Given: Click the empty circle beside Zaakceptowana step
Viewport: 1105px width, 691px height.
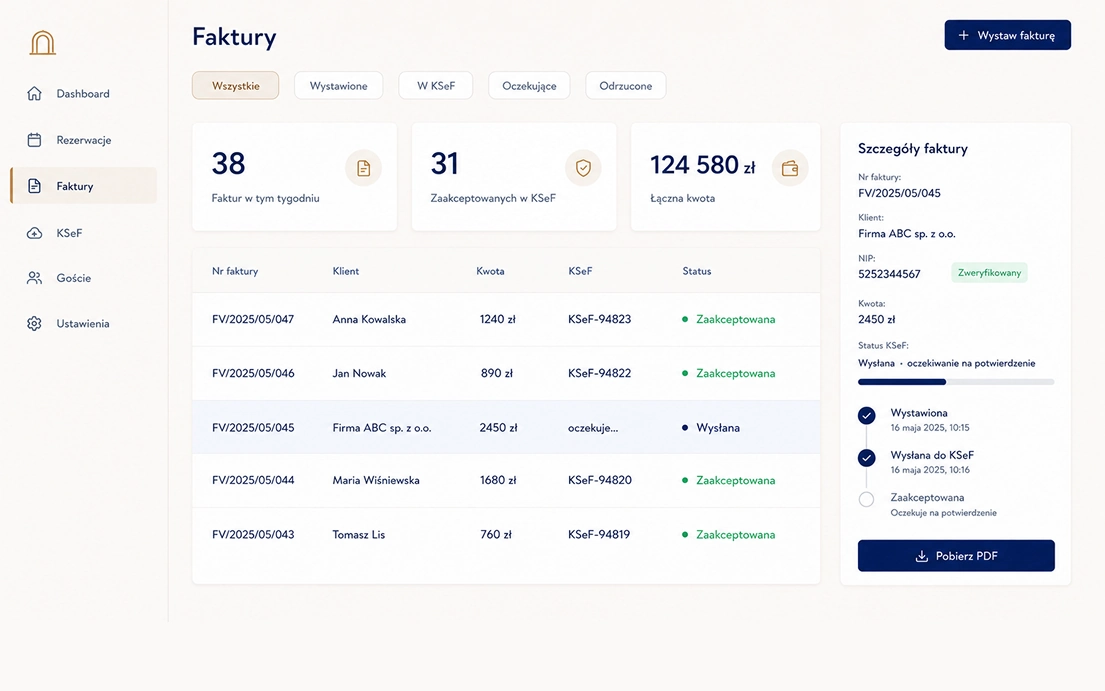Looking at the screenshot, I should point(867,499).
